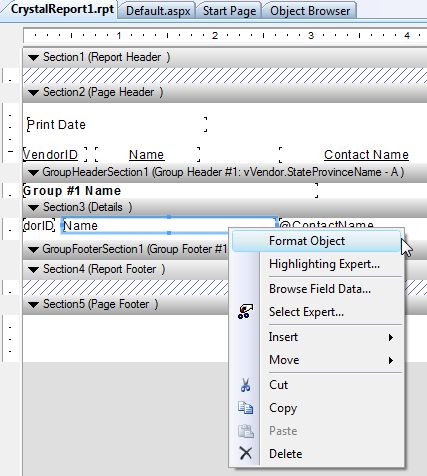Collapse Section4 Report Footer triangle
This screenshot has height=476, width=427.
[x=33, y=270]
